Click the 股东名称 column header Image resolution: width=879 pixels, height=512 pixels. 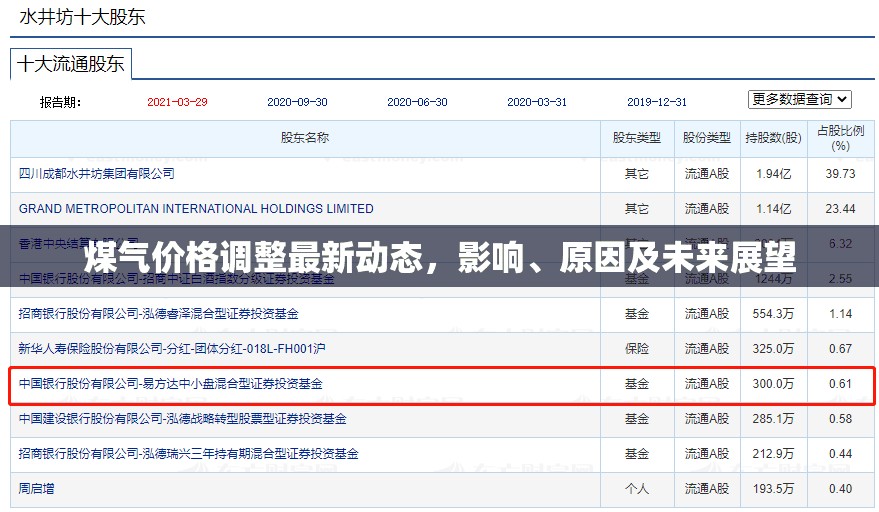coord(305,138)
